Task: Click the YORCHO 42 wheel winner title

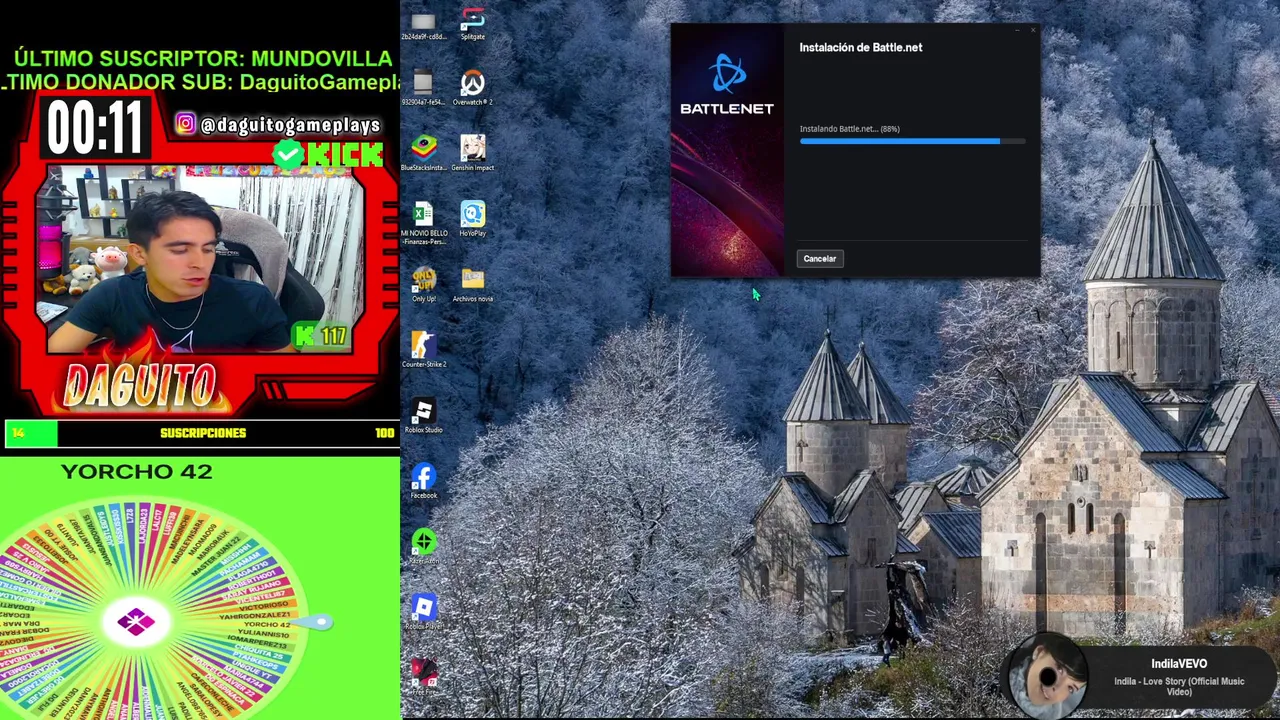Action: pyautogui.click(x=137, y=471)
